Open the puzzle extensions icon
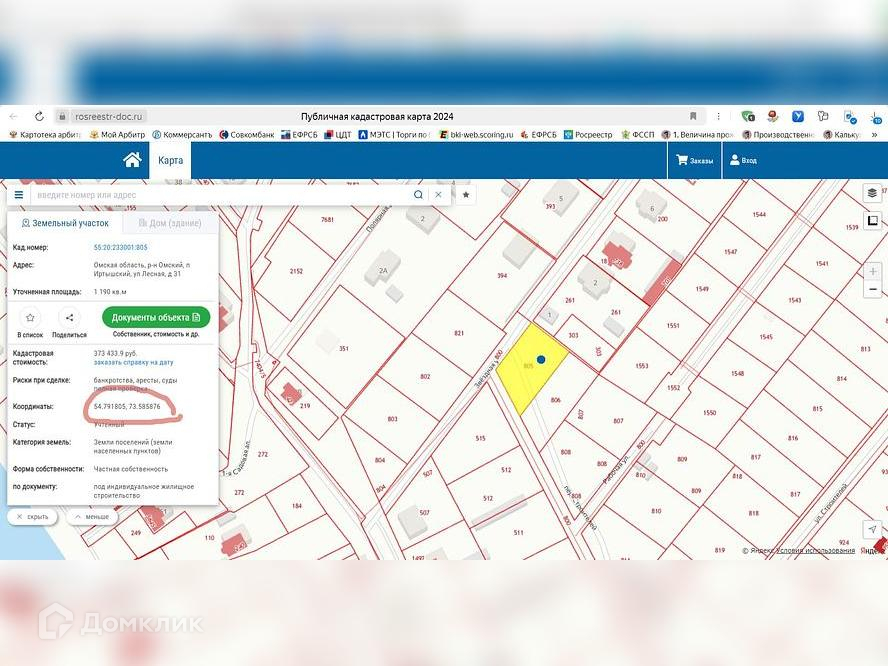The image size is (888, 666). [x=823, y=116]
